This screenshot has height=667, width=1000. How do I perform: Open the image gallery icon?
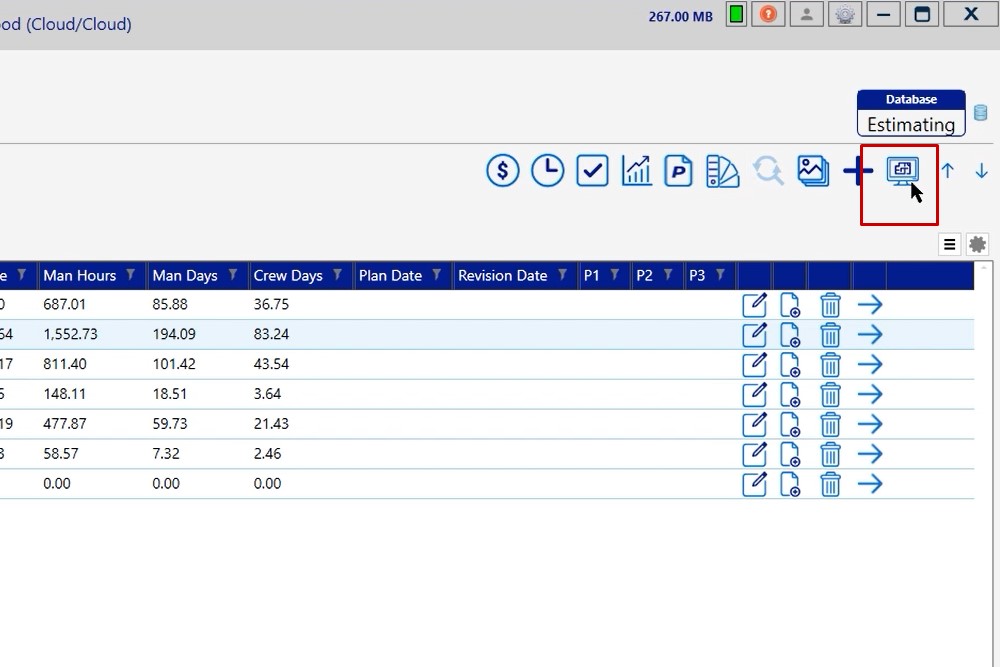pyautogui.click(x=812, y=171)
